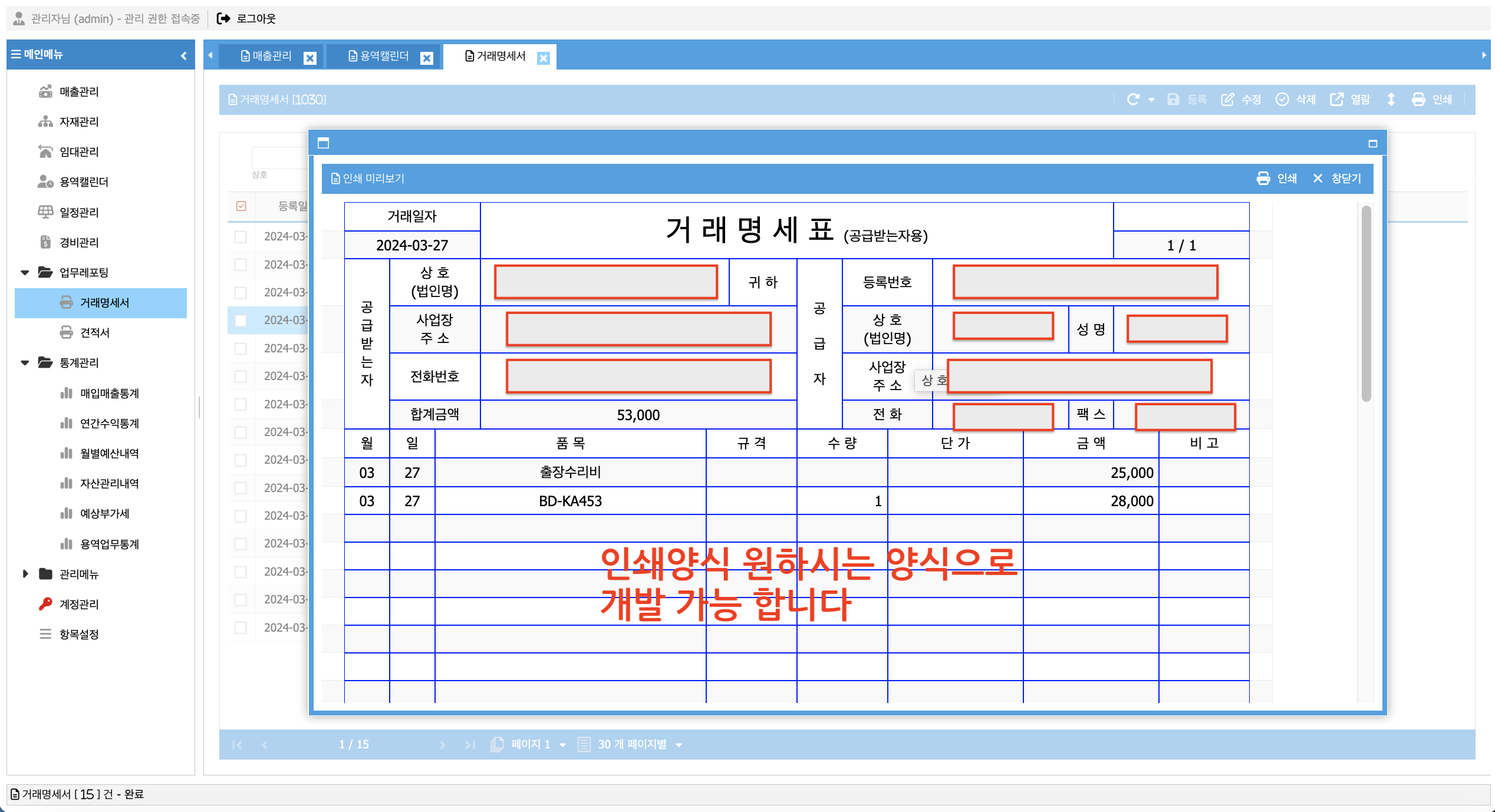Close the print preview with 창닫기
The height and width of the screenshot is (812, 1495).
[1337, 178]
